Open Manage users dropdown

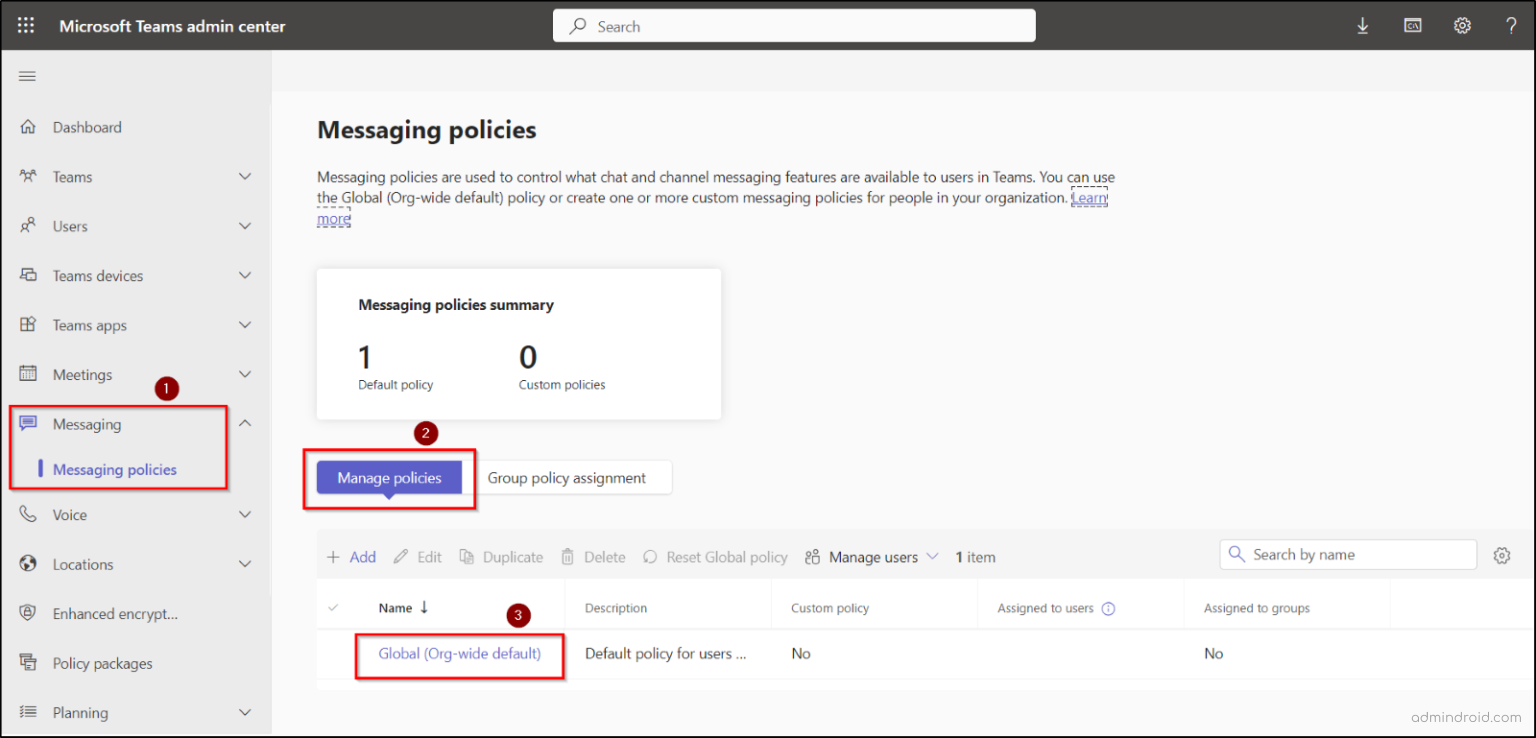pos(872,557)
